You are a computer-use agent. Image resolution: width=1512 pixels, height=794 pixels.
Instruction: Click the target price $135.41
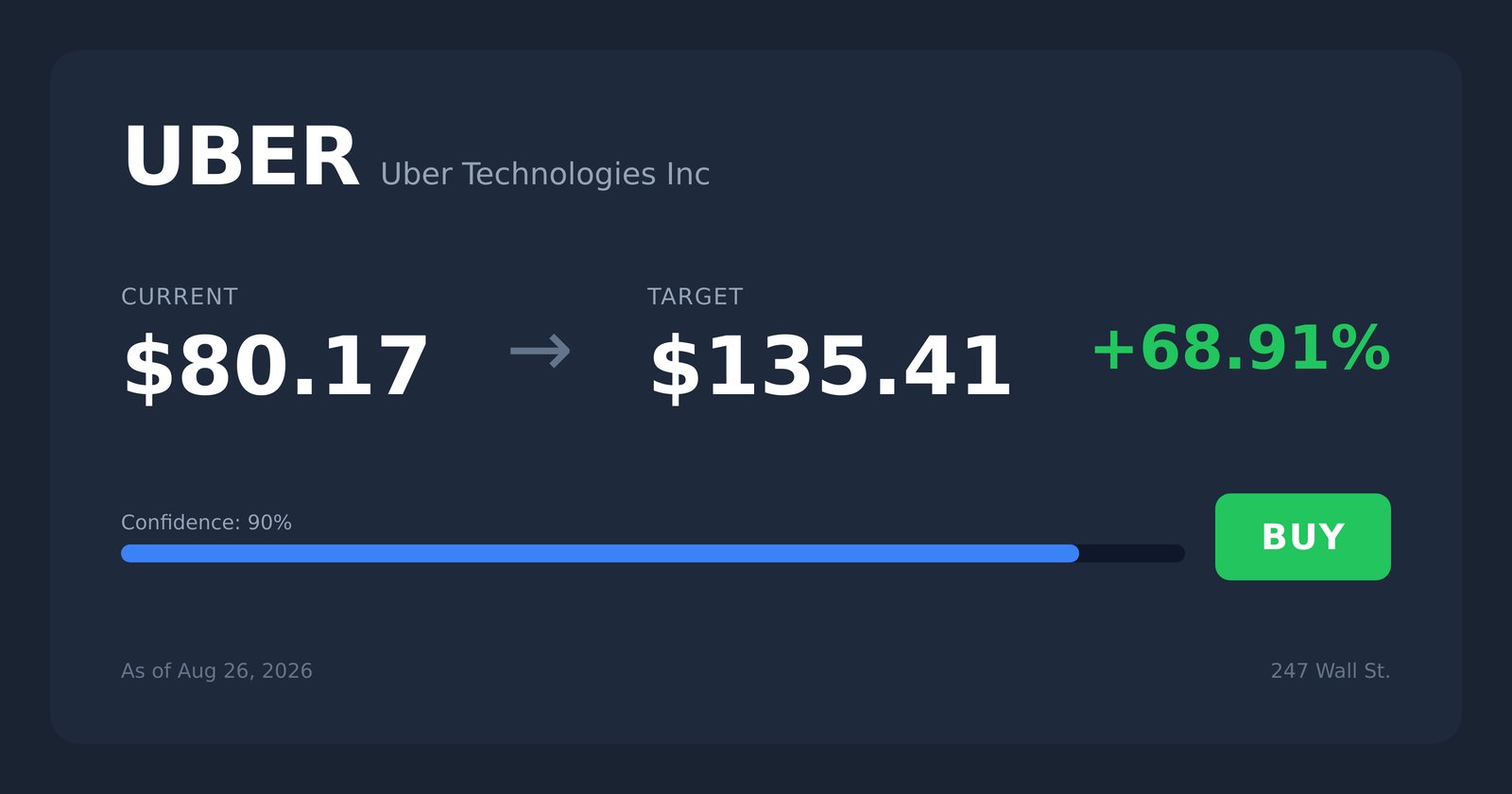point(831,368)
